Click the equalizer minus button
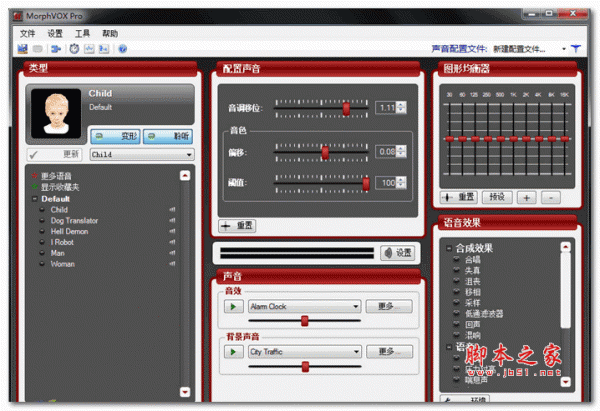 click(551, 198)
